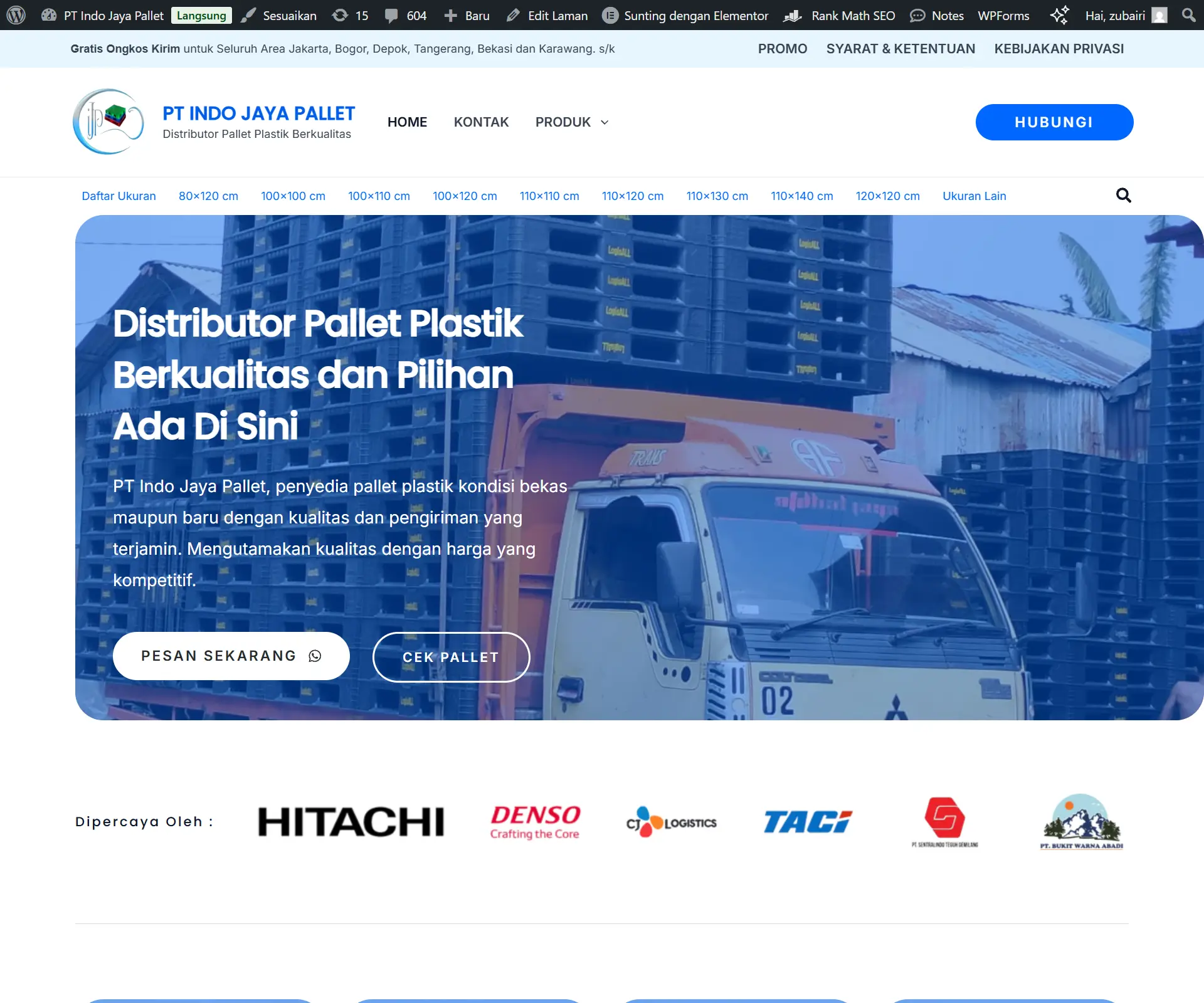The width and height of the screenshot is (1204, 1003).
Task: Click the CEK PALLET outlined button
Action: (x=451, y=657)
